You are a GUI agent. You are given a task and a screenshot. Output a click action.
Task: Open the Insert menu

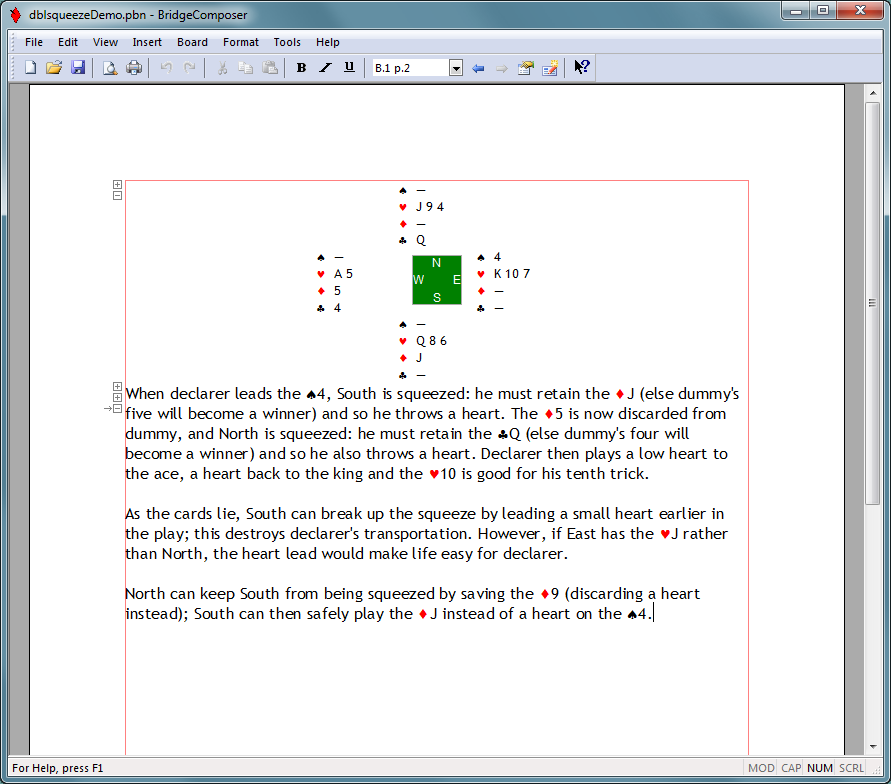[147, 42]
